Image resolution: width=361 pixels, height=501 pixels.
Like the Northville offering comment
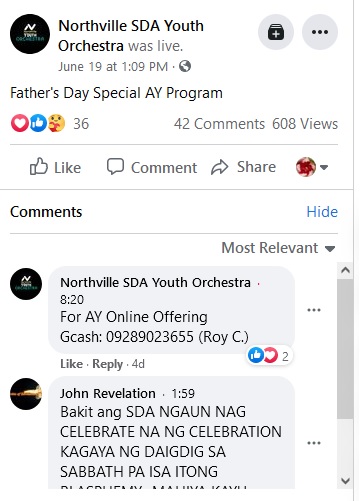71,364
